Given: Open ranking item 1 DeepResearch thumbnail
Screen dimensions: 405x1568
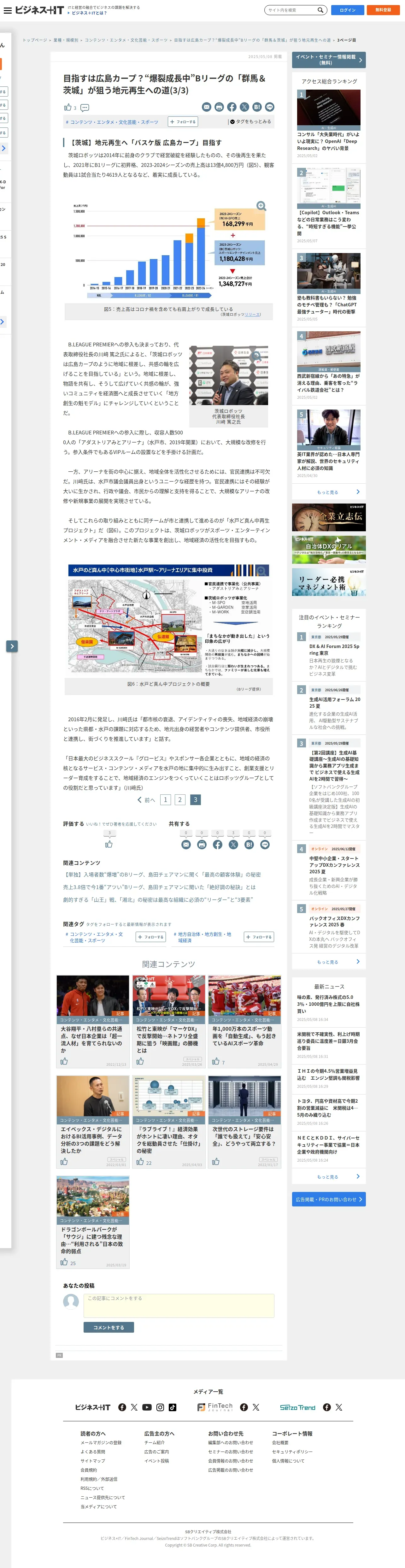Looking at the screenshot, I should (328, 110).
